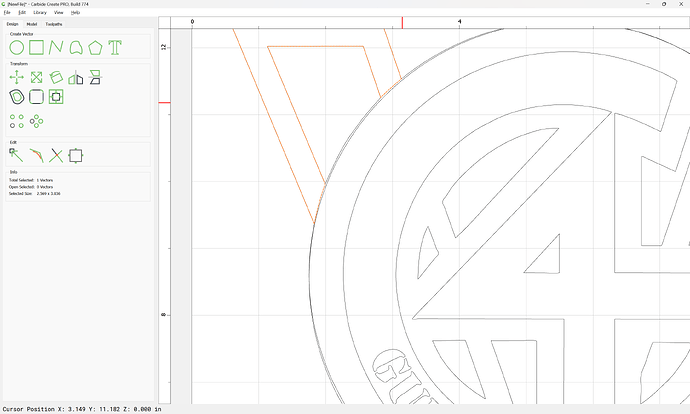The width and height of the screenshot is (690, 414).
Task: Select the Polyline creation tool
Action: (56, 48)
